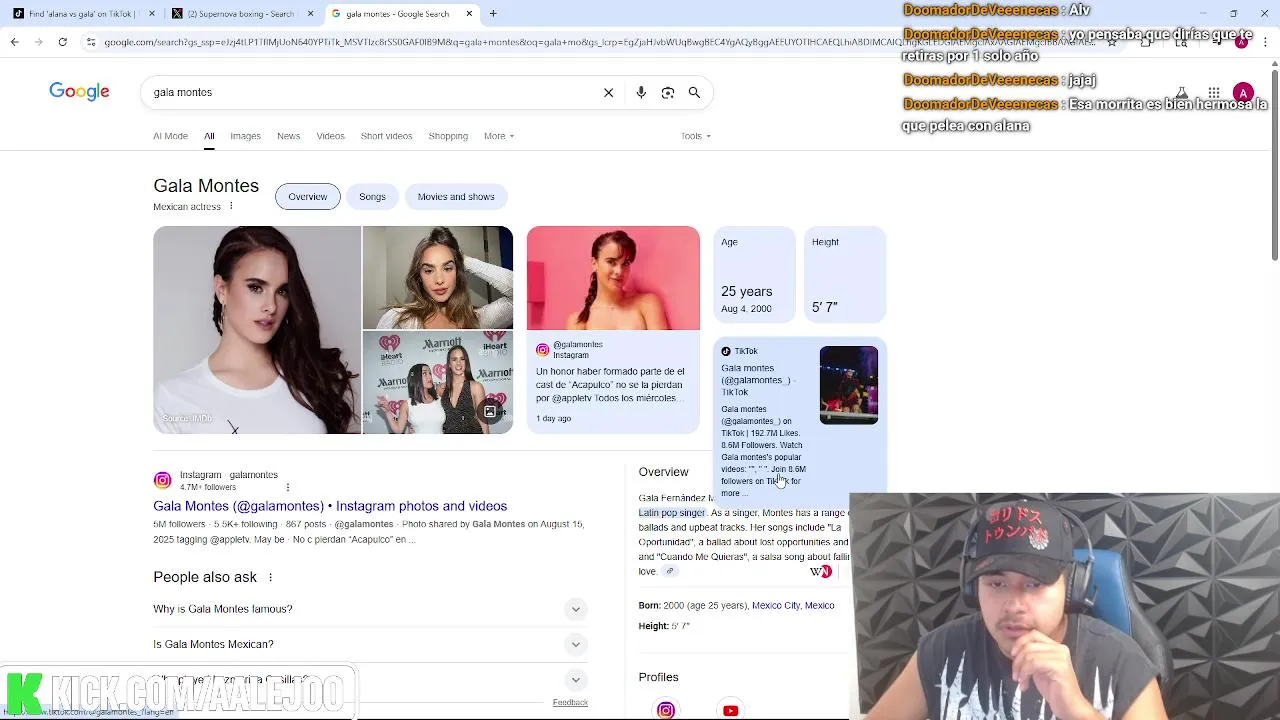1280x720 pixels.
Task: Start voice search with microphone icon
Action: 641,93
